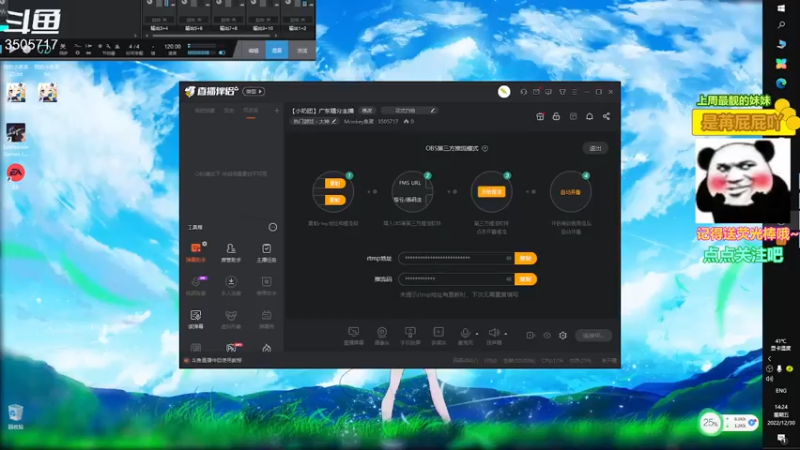Add camera source 摄像头
This screenshot has height=450, width=800.
click(x=382, y=336)
